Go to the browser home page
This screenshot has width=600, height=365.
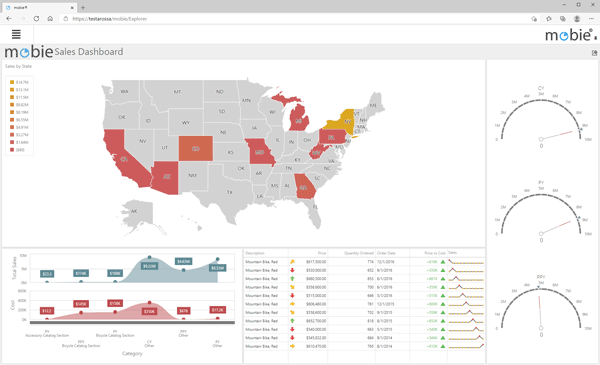[x=50, y=18]
